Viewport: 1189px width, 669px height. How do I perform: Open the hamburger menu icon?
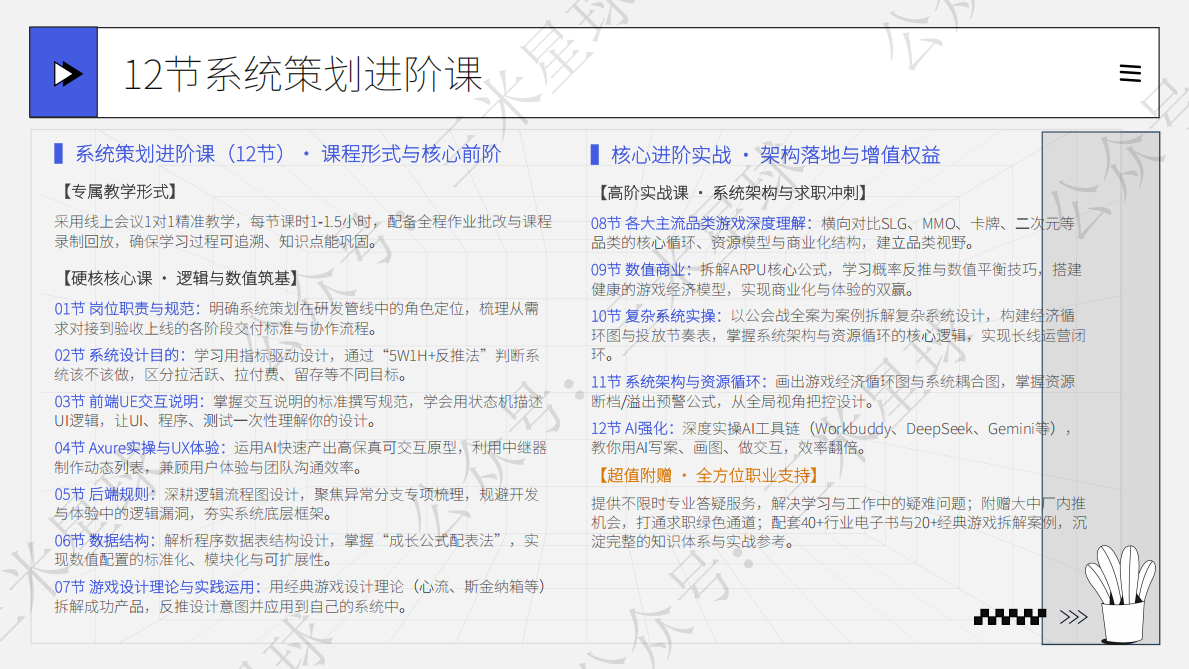point(1130,73)
